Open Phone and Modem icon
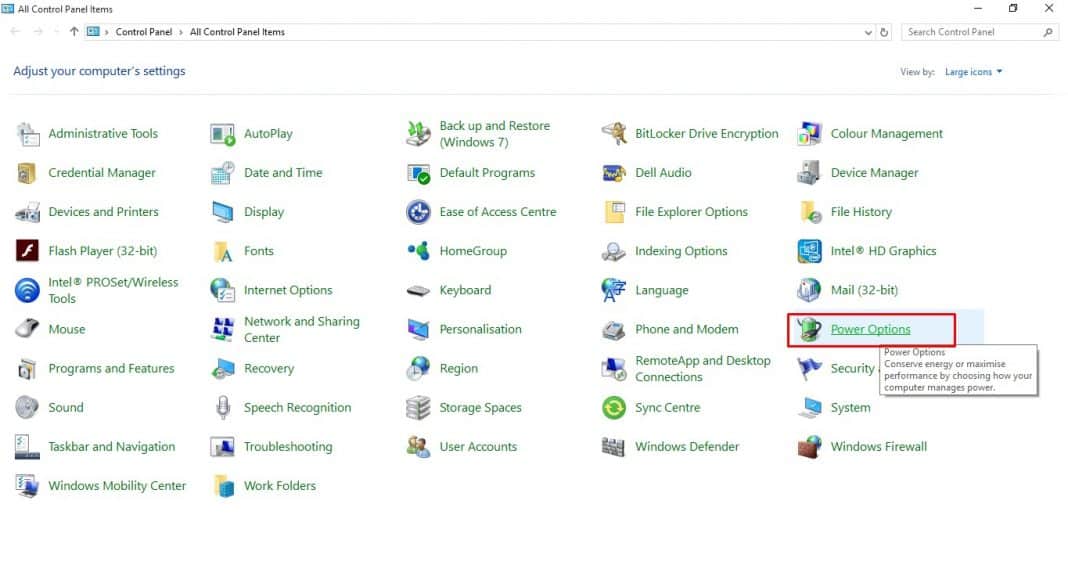This screenshot has height=569, width=1068. point(614,330)
